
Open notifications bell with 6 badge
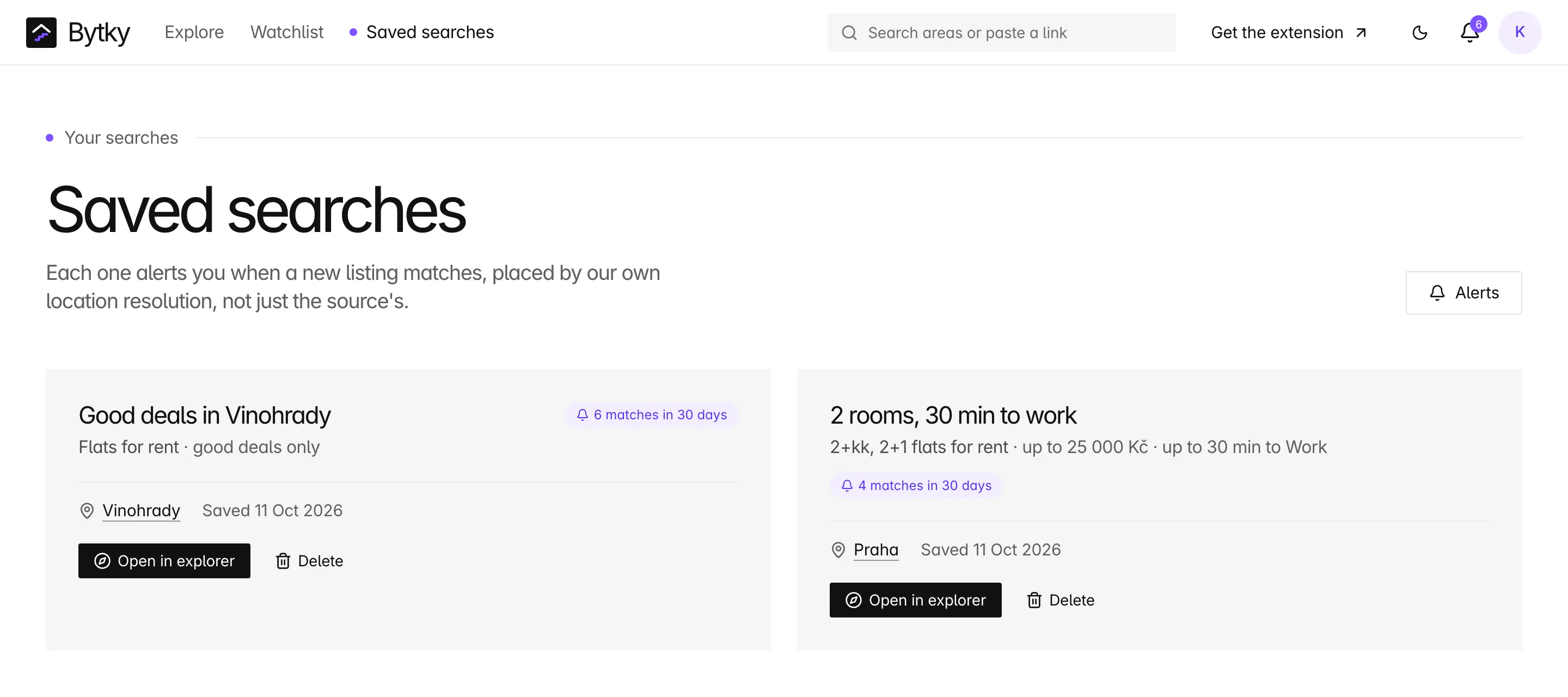[1470, 32]
